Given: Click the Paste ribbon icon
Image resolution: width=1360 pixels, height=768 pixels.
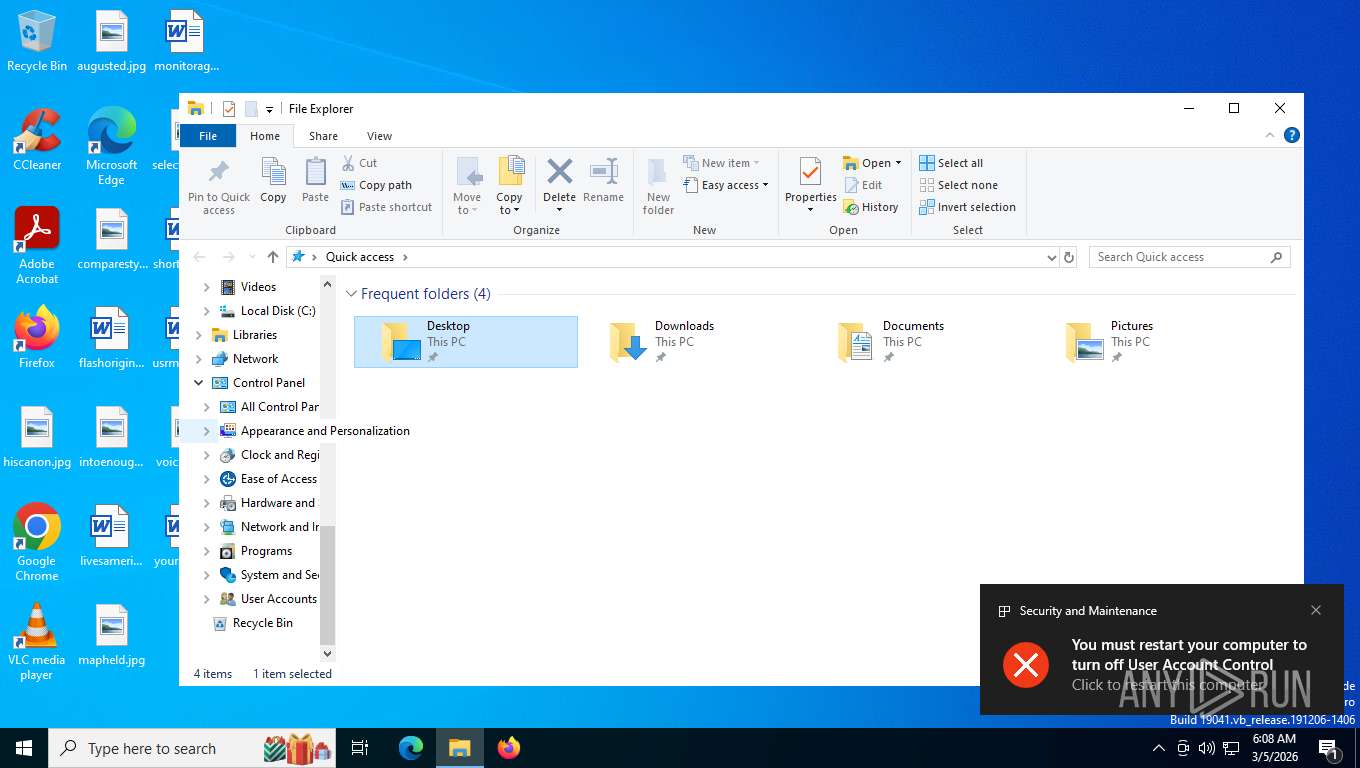Looking at the screenshot, I should coord(315,172).
